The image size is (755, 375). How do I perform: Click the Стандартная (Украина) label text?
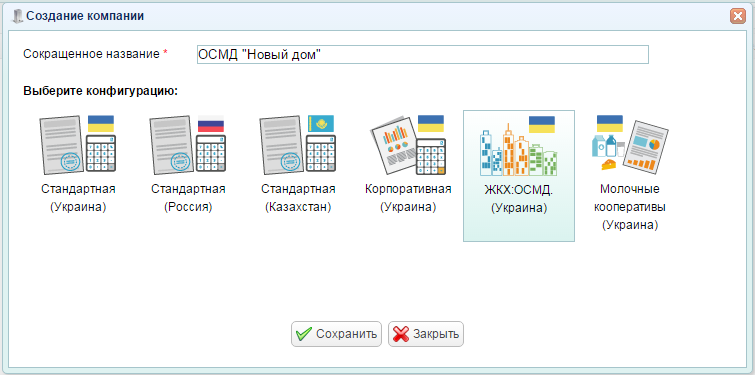pos(78,198)
